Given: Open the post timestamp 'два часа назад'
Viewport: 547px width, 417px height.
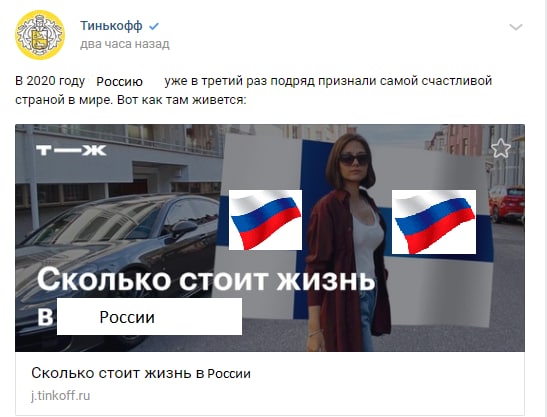Looking at the screenshot, I should (x=125, y=44).
